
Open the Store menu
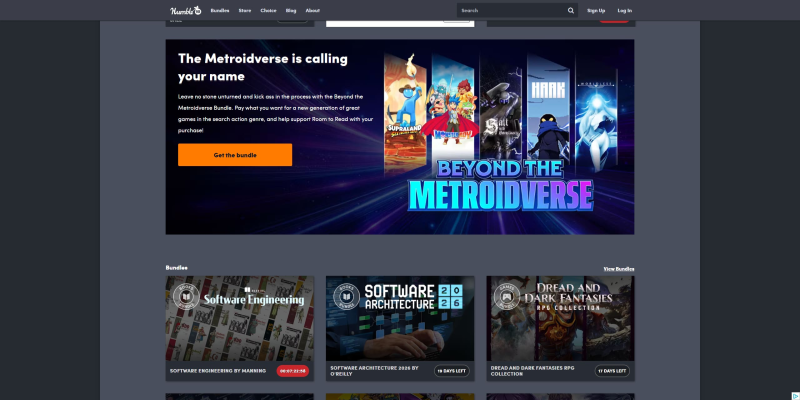pos(245,10)
